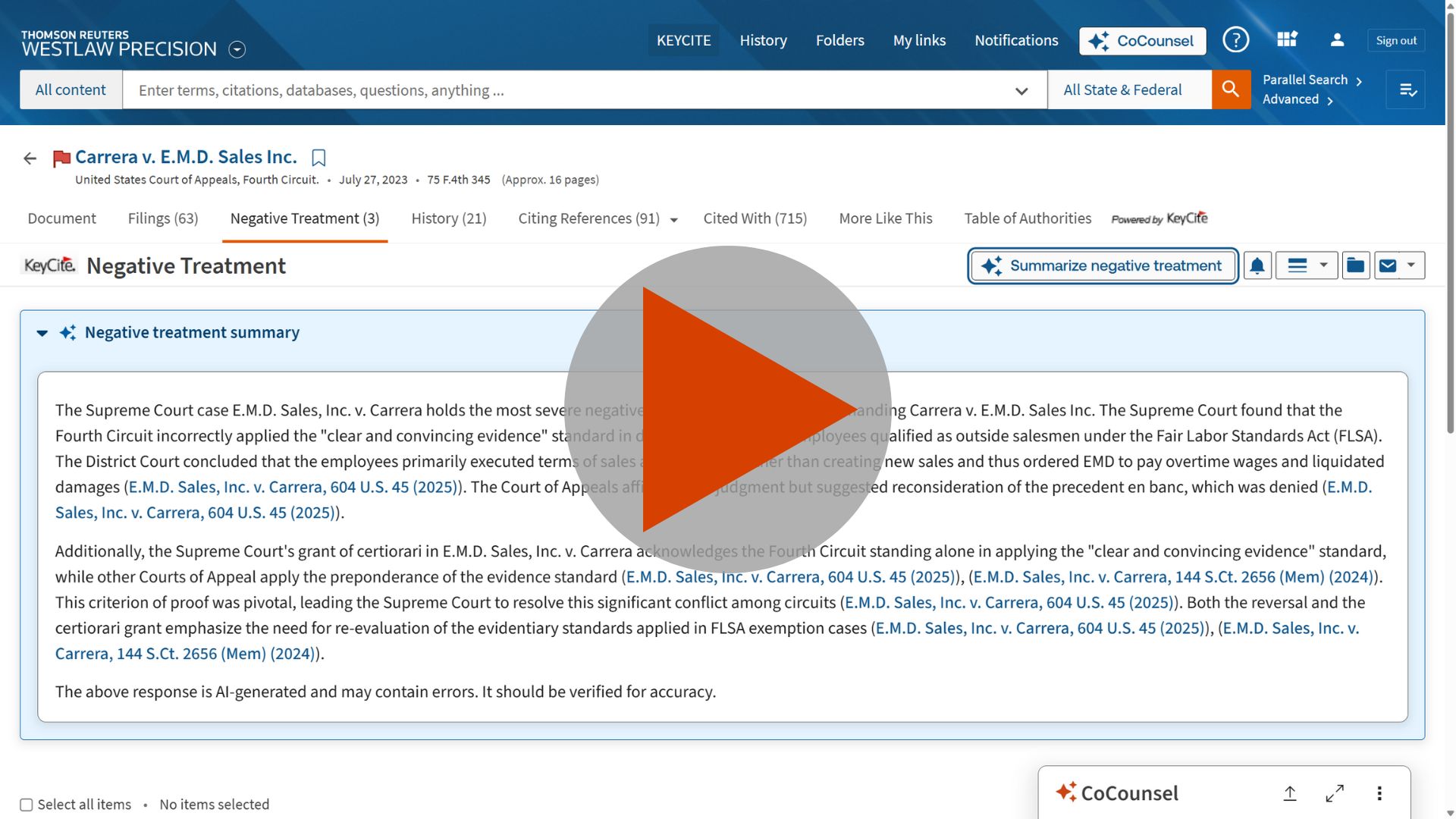Switch to the History (21) tab
Viewport: 1456px width, 819px height.
pos(448,218)
